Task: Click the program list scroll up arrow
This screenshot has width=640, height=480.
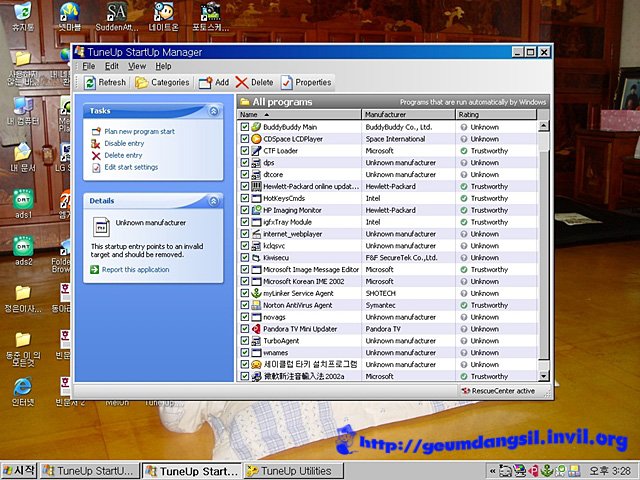Action: coord(543,126)
